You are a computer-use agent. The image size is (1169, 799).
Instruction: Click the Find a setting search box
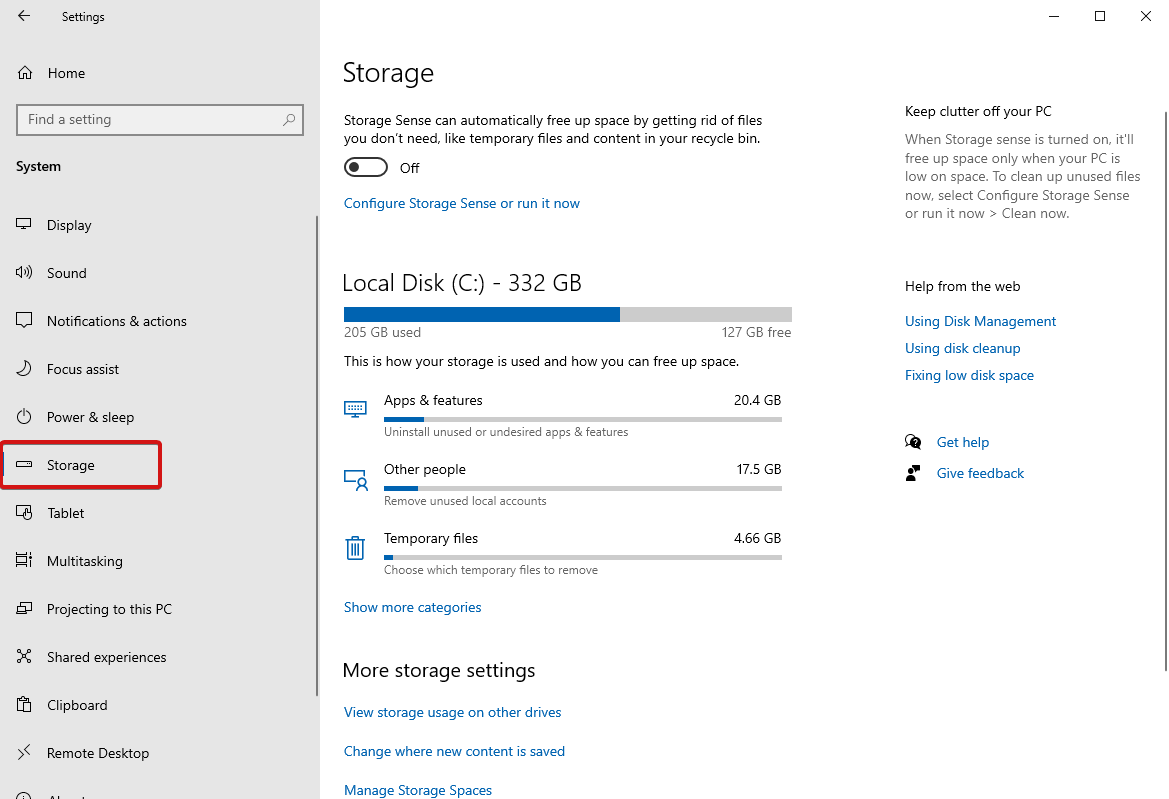[x=160, y=119]
